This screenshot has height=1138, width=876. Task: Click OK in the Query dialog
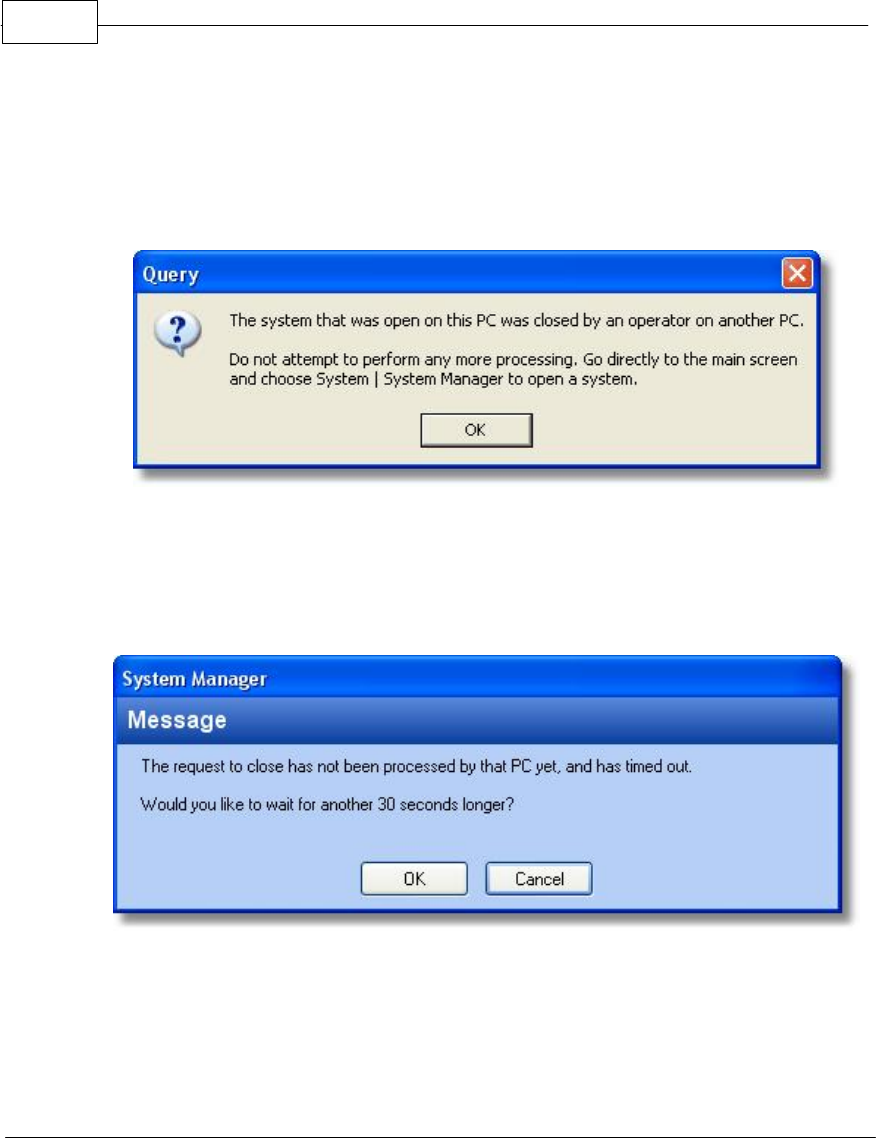[476, 430]
